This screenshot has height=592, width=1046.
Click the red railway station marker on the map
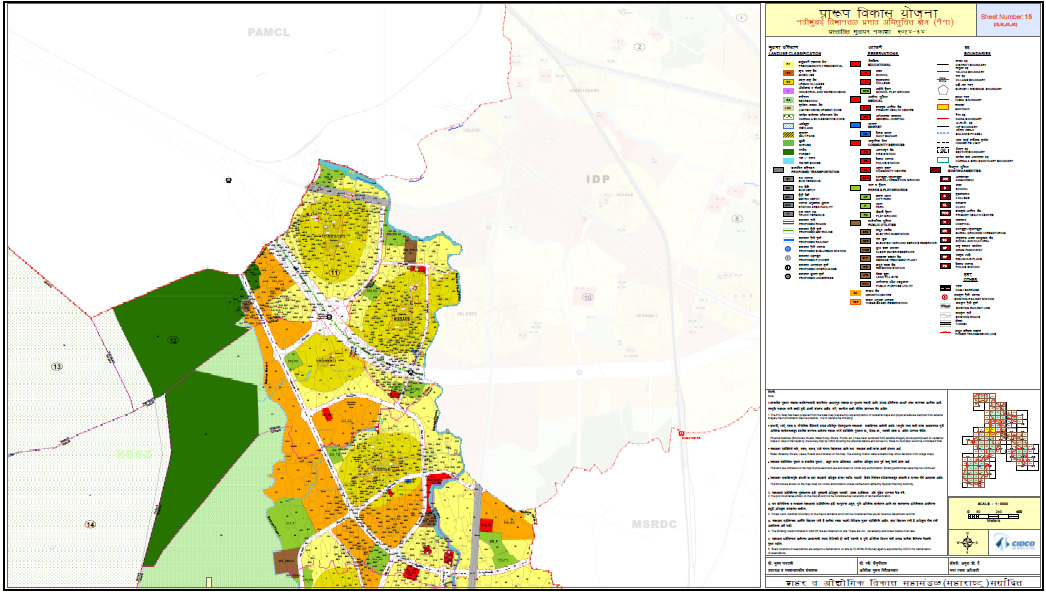pos(681,434)
